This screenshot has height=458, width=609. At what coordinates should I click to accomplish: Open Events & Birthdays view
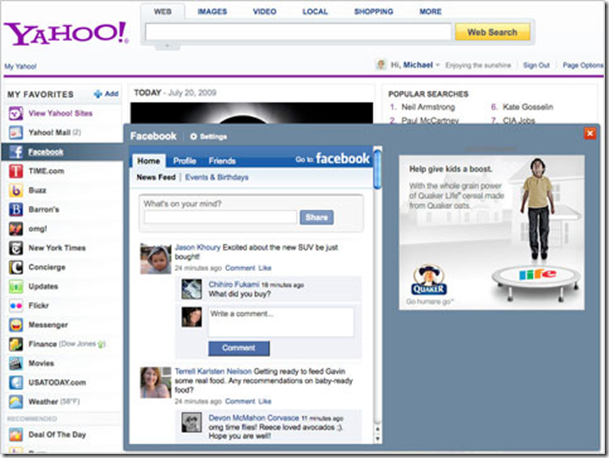217,177
